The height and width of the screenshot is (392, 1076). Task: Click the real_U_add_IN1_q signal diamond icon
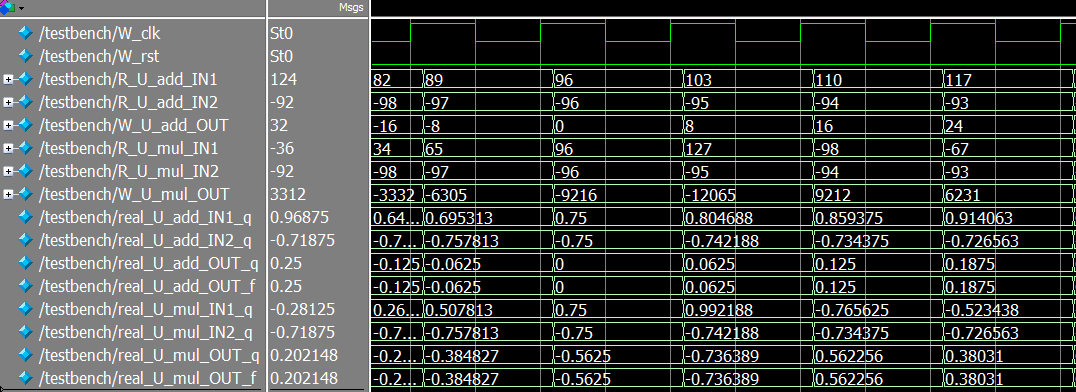pos(25,217)
